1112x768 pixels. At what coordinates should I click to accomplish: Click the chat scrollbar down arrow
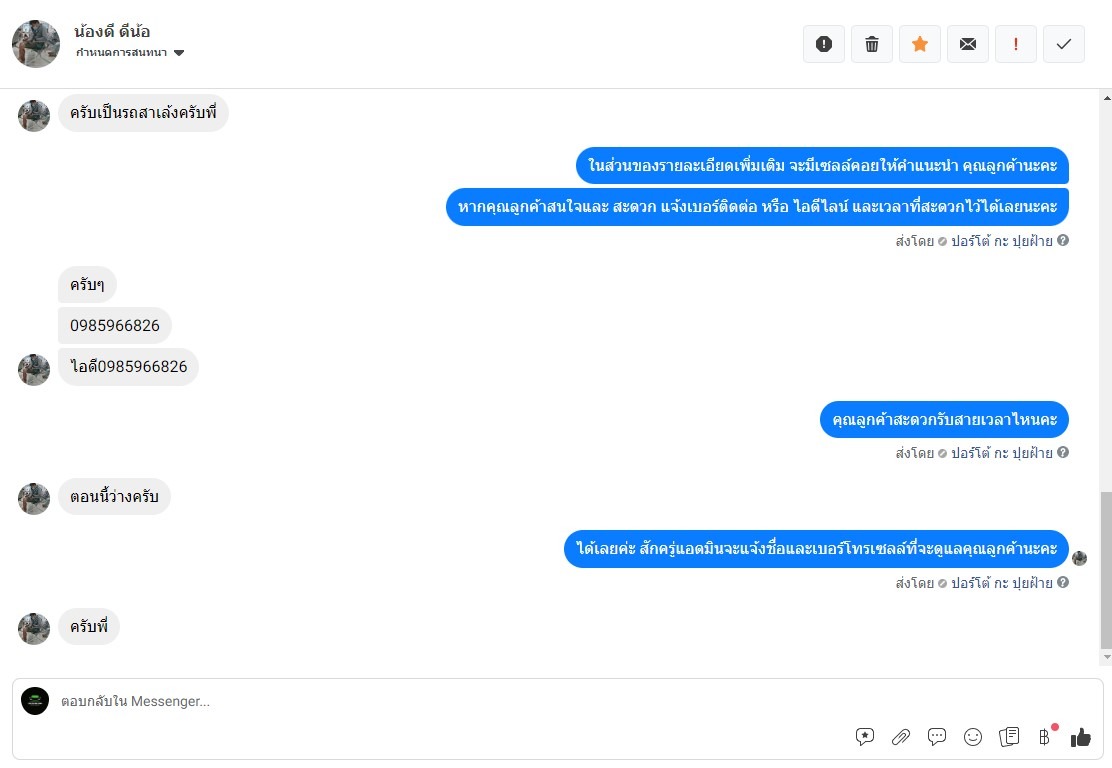1105,657
